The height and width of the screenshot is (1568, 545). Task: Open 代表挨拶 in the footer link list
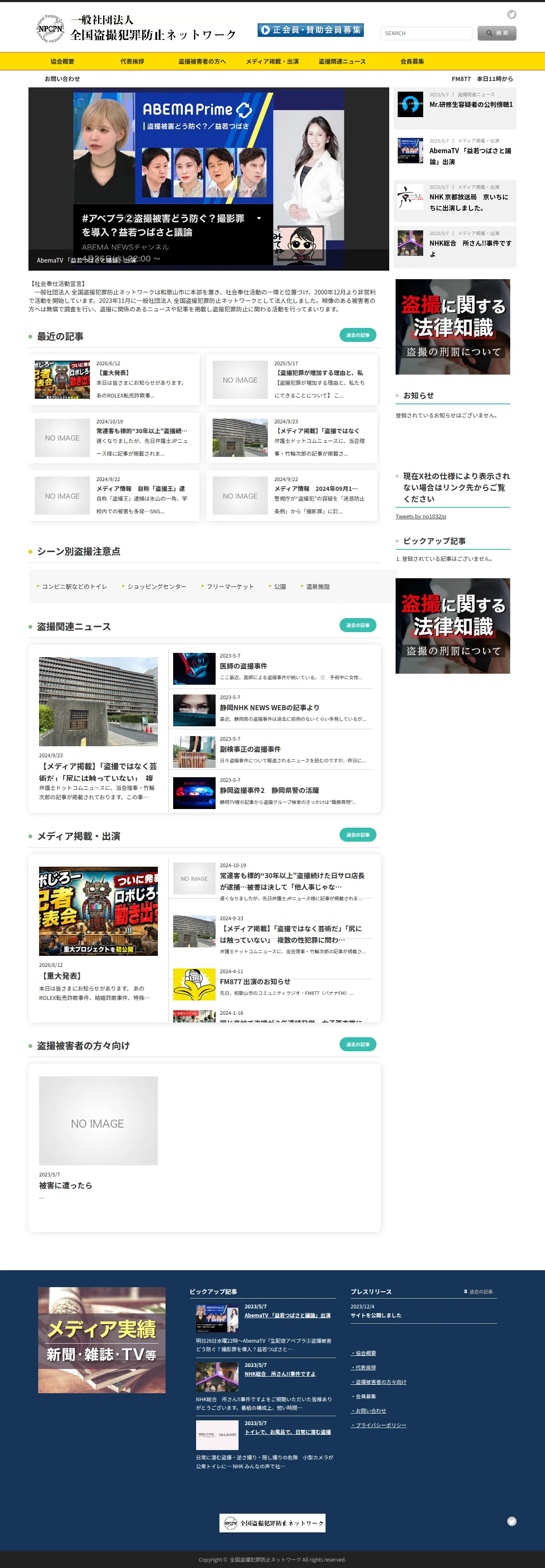click(x=364, y=1367)
